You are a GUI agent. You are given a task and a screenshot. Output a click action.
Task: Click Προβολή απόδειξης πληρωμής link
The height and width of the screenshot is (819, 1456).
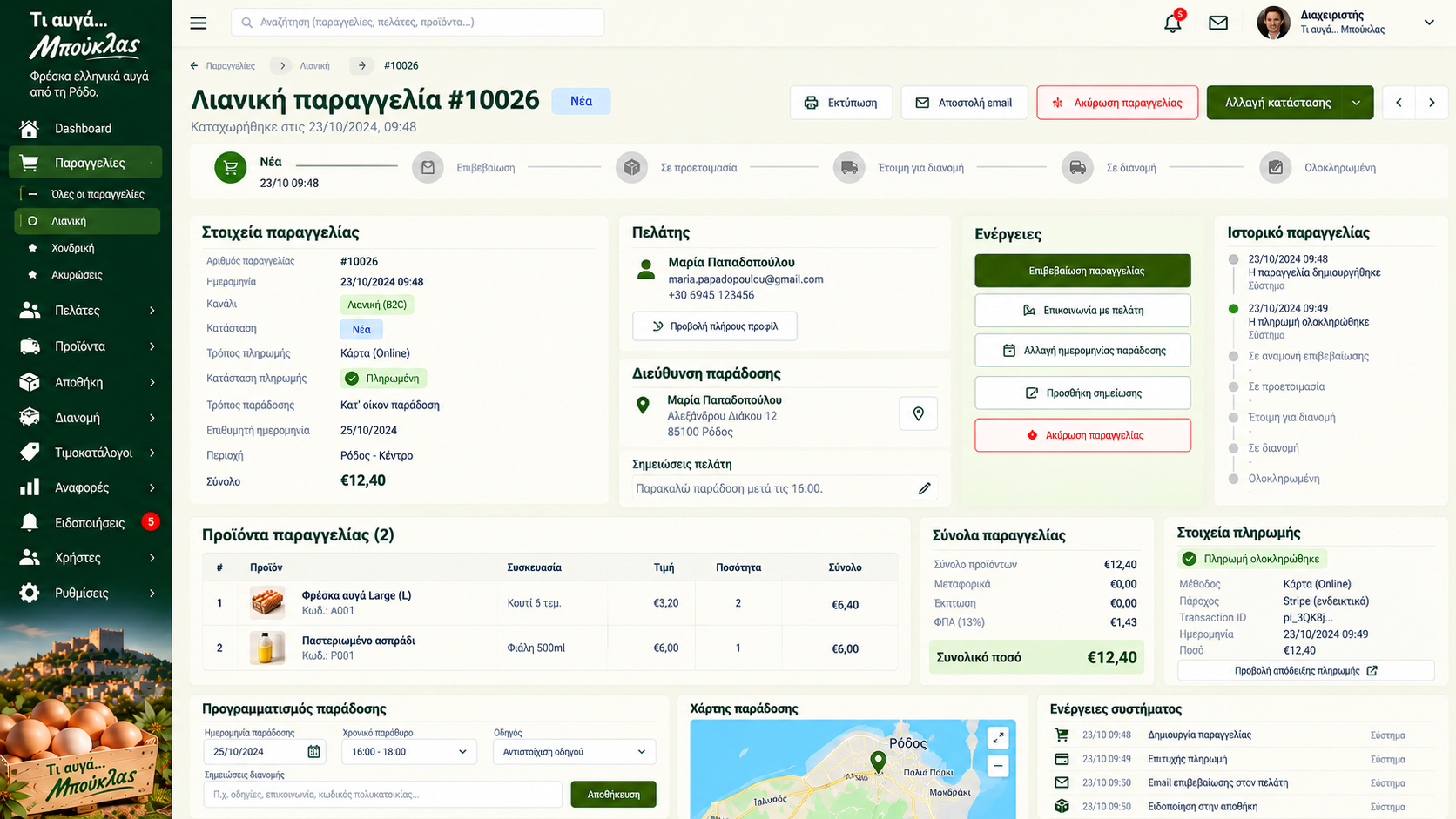point(1305,670)
